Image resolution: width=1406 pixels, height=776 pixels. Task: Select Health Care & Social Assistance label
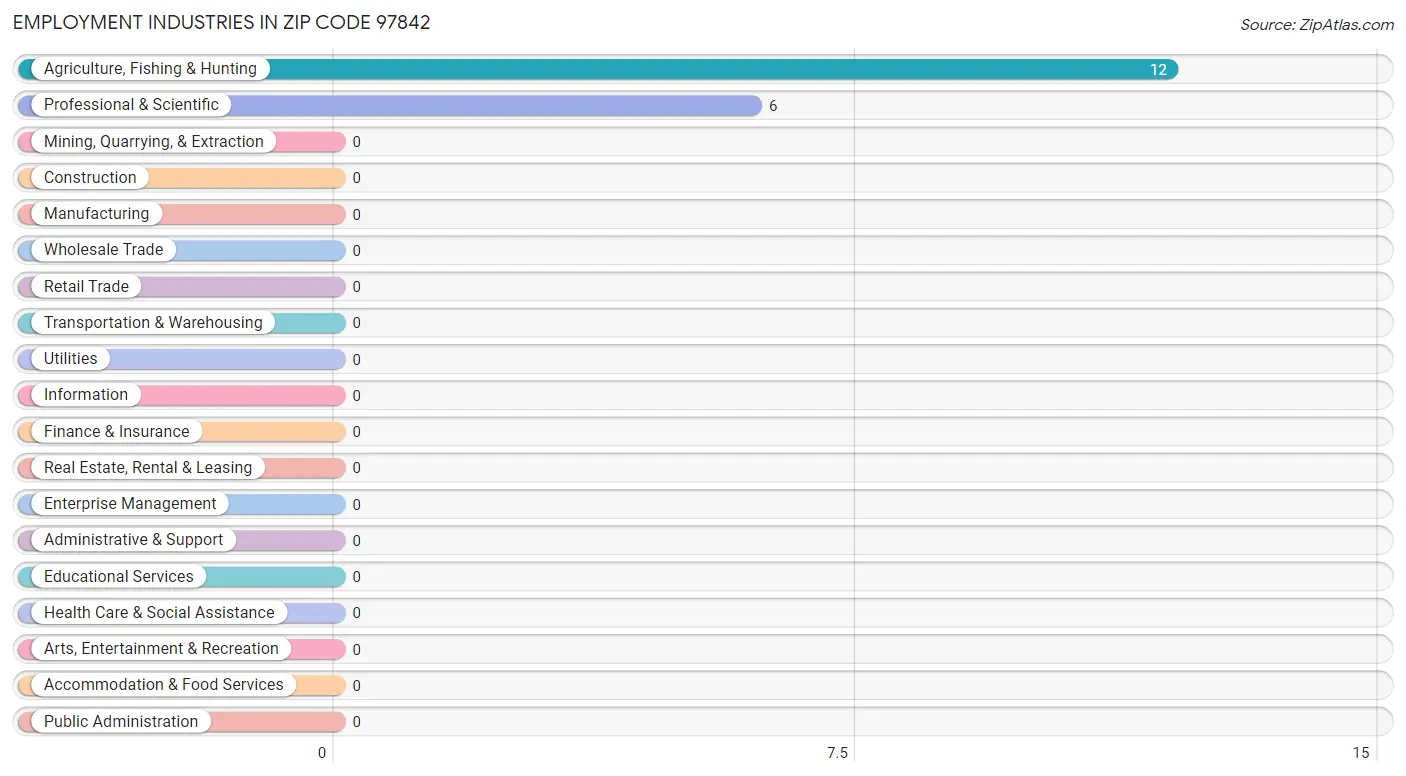[159, 613]
